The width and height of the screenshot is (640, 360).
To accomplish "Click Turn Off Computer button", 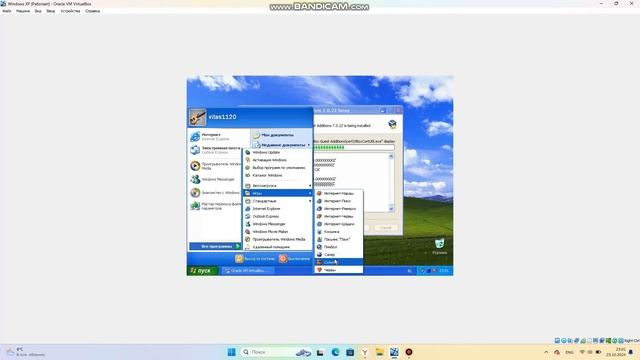I will click(294, 258).
